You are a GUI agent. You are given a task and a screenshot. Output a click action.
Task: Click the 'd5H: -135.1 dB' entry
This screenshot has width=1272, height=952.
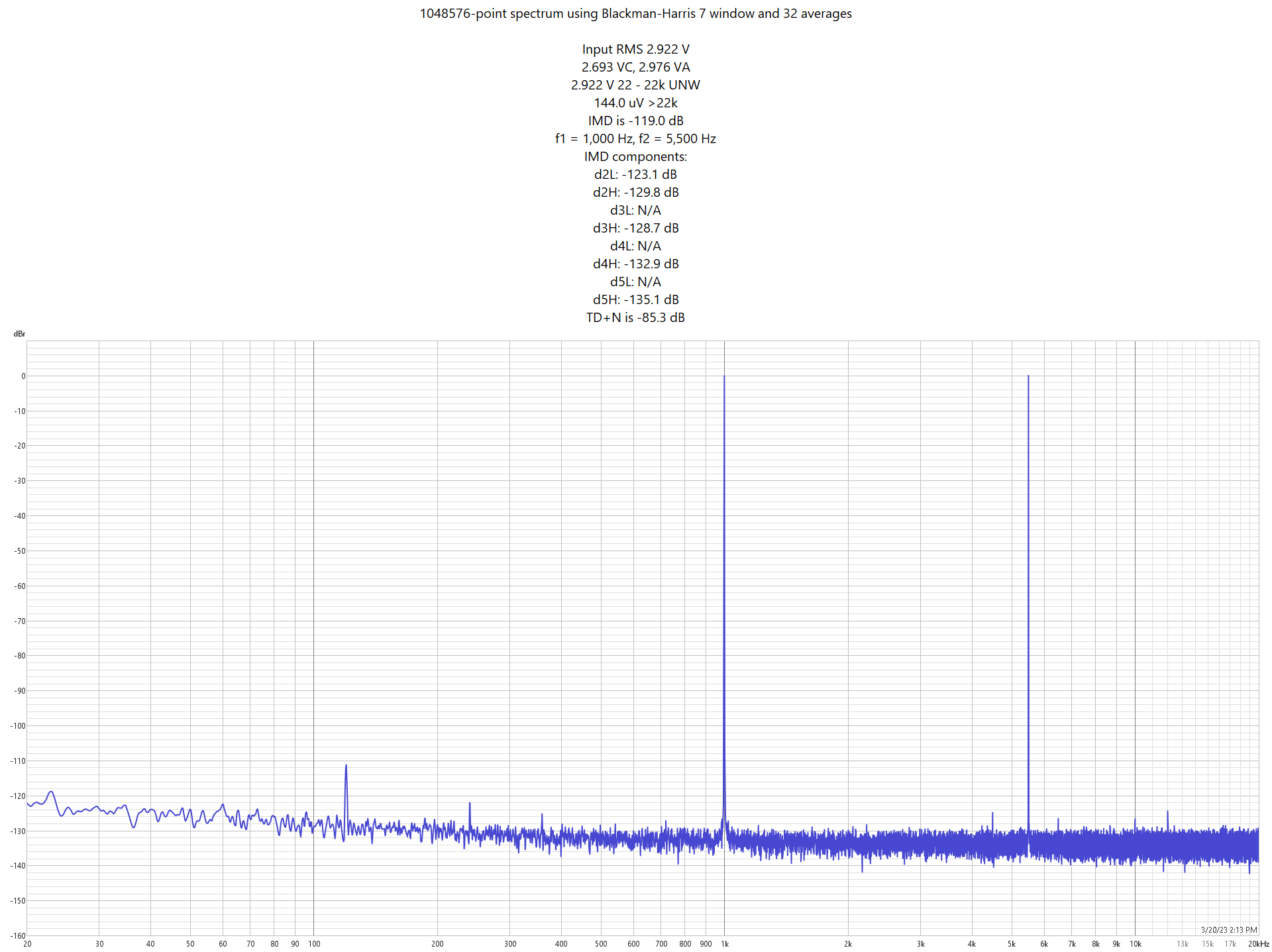pyautogui.click(x=635, y=300)
